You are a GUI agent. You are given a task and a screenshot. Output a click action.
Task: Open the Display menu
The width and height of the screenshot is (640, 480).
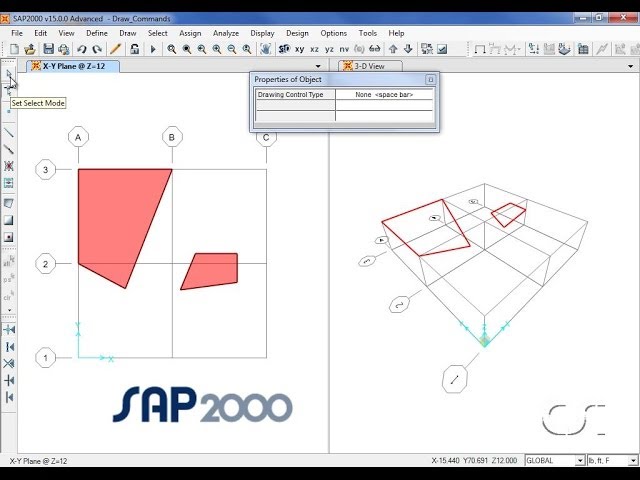pyautogui.click(x=262, y=33)
